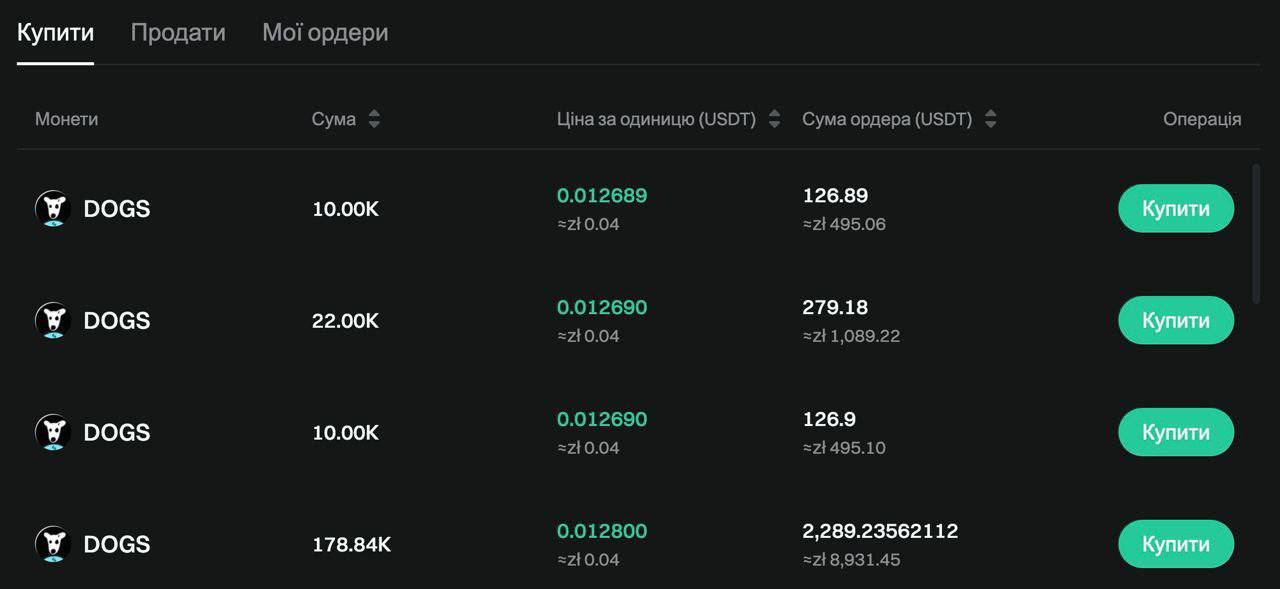
Task: Click the Монети column header
Action: coord(66,119)
